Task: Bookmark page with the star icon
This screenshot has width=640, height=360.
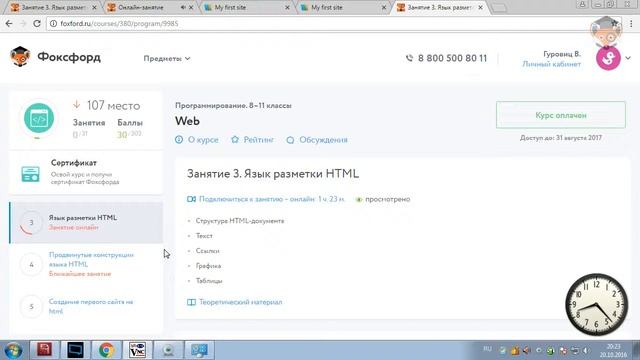Action: click(x=614, y=24)
